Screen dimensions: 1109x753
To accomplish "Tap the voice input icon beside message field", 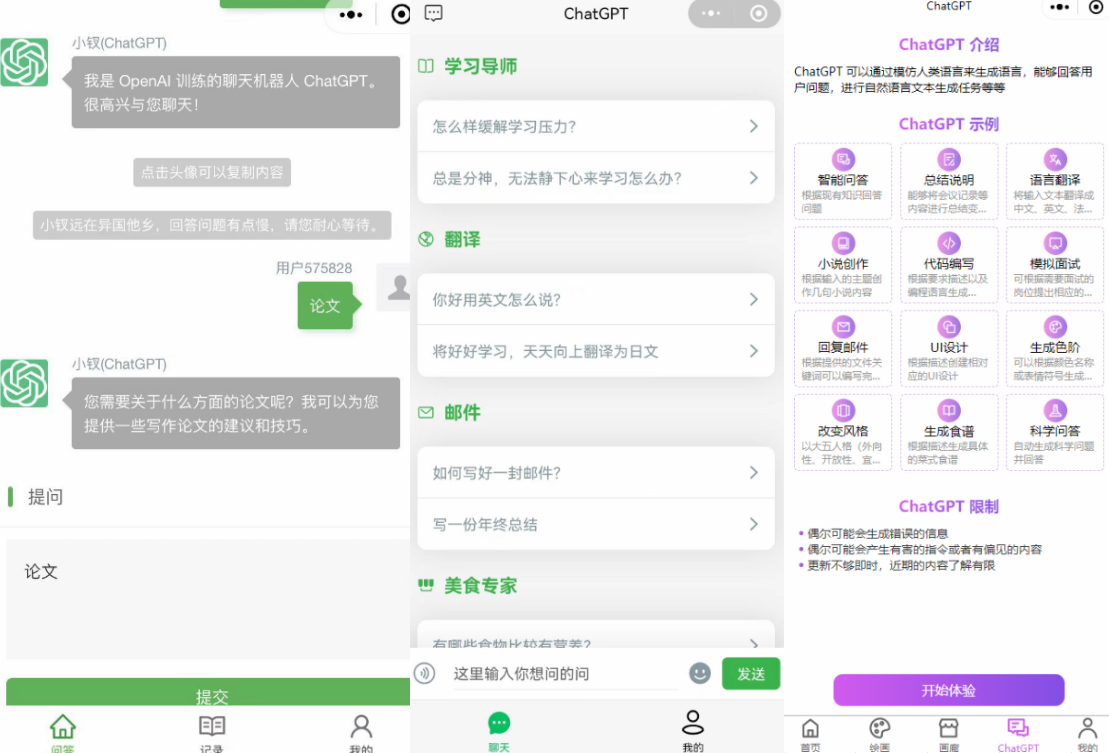I will pos(424,672).
